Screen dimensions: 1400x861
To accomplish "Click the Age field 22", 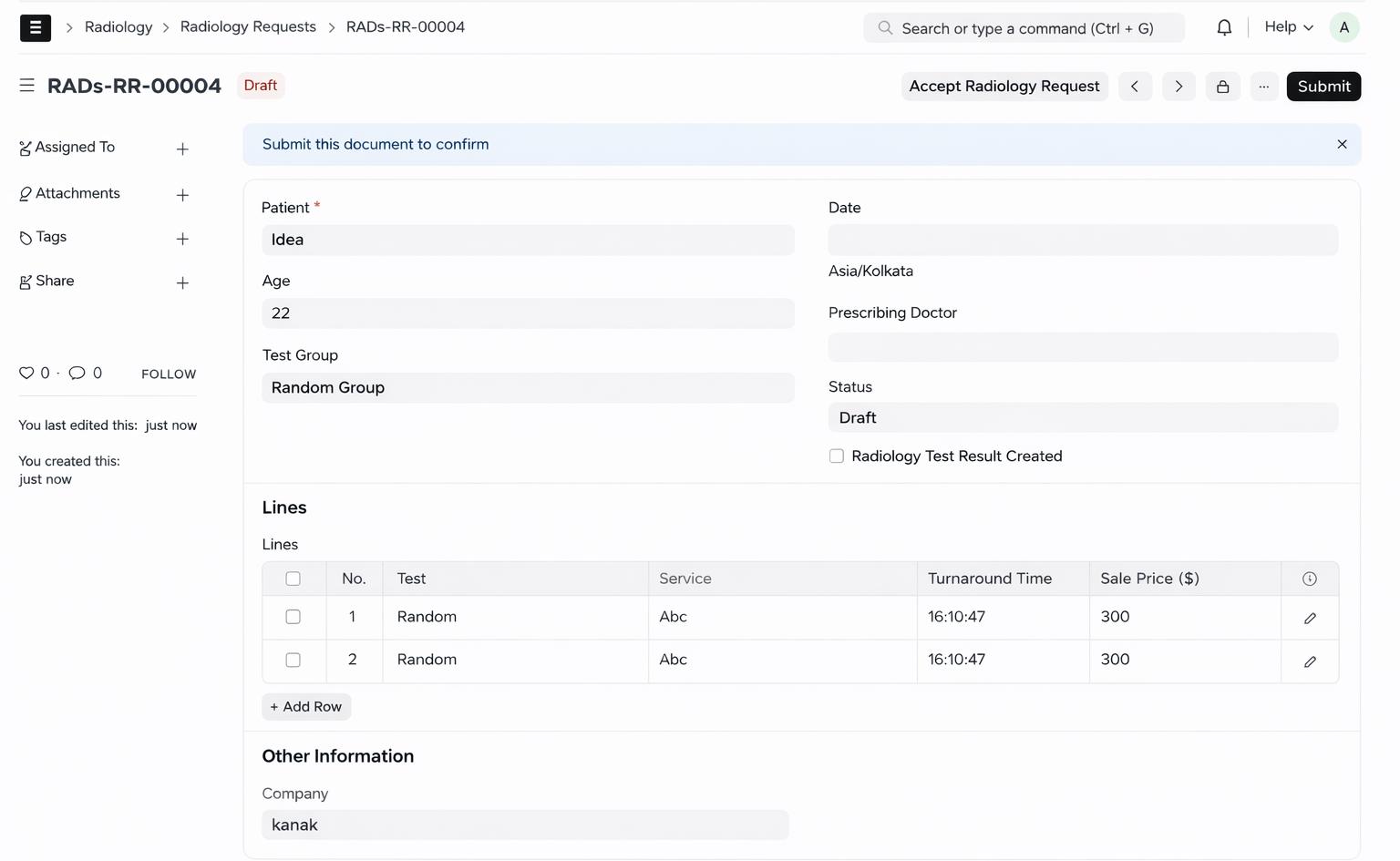I will [528, 313].
